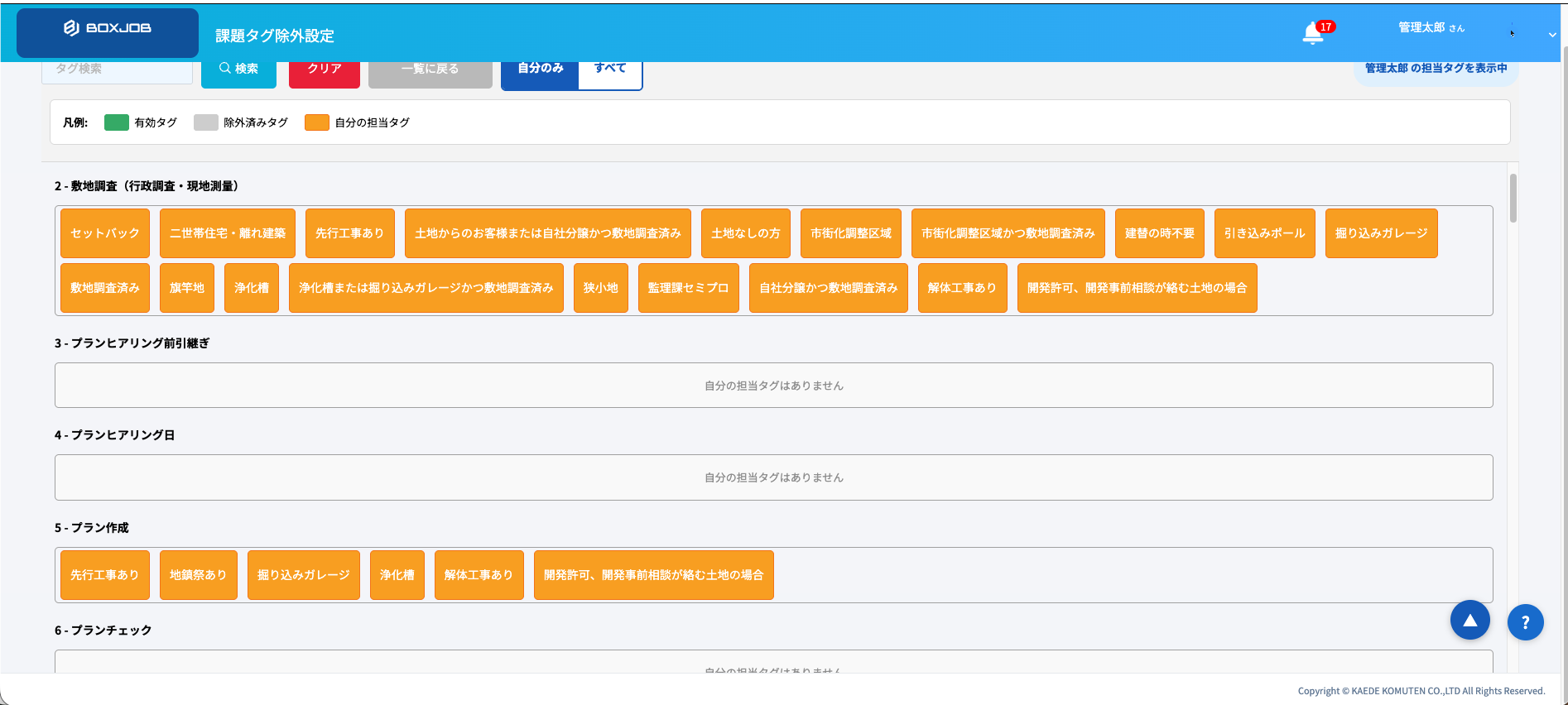Click the scroll-to-top arrow button

coord(1469,620)
